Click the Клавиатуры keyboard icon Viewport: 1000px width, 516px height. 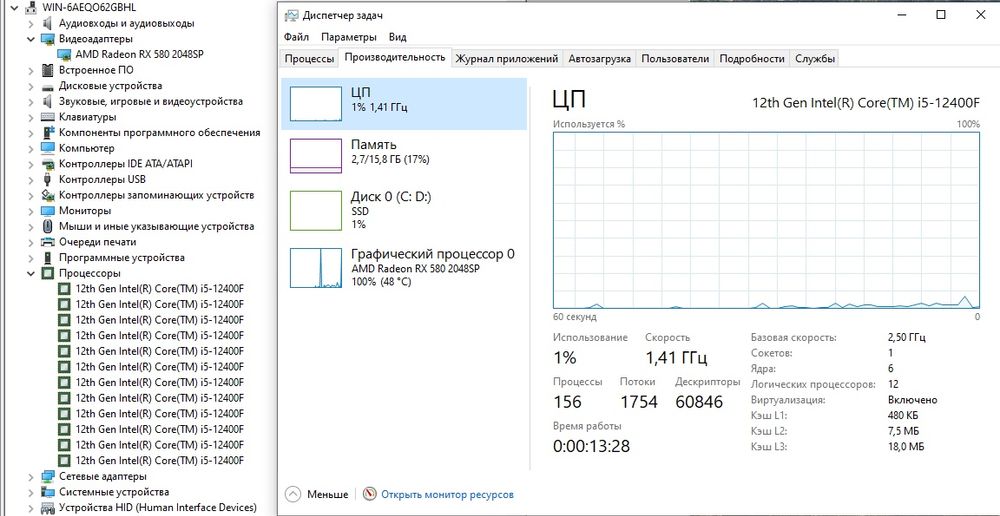(47, 117)
